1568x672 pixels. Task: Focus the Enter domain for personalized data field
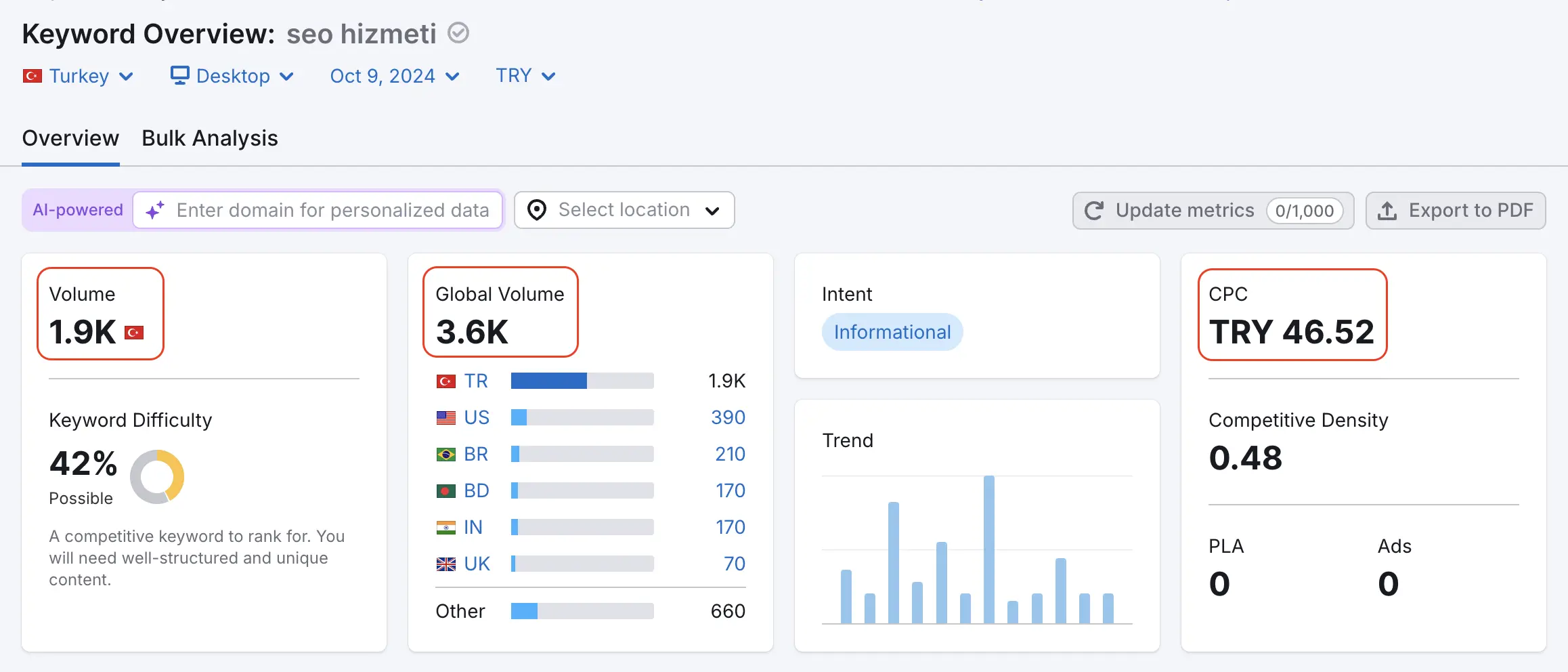[x=318, y=210]
